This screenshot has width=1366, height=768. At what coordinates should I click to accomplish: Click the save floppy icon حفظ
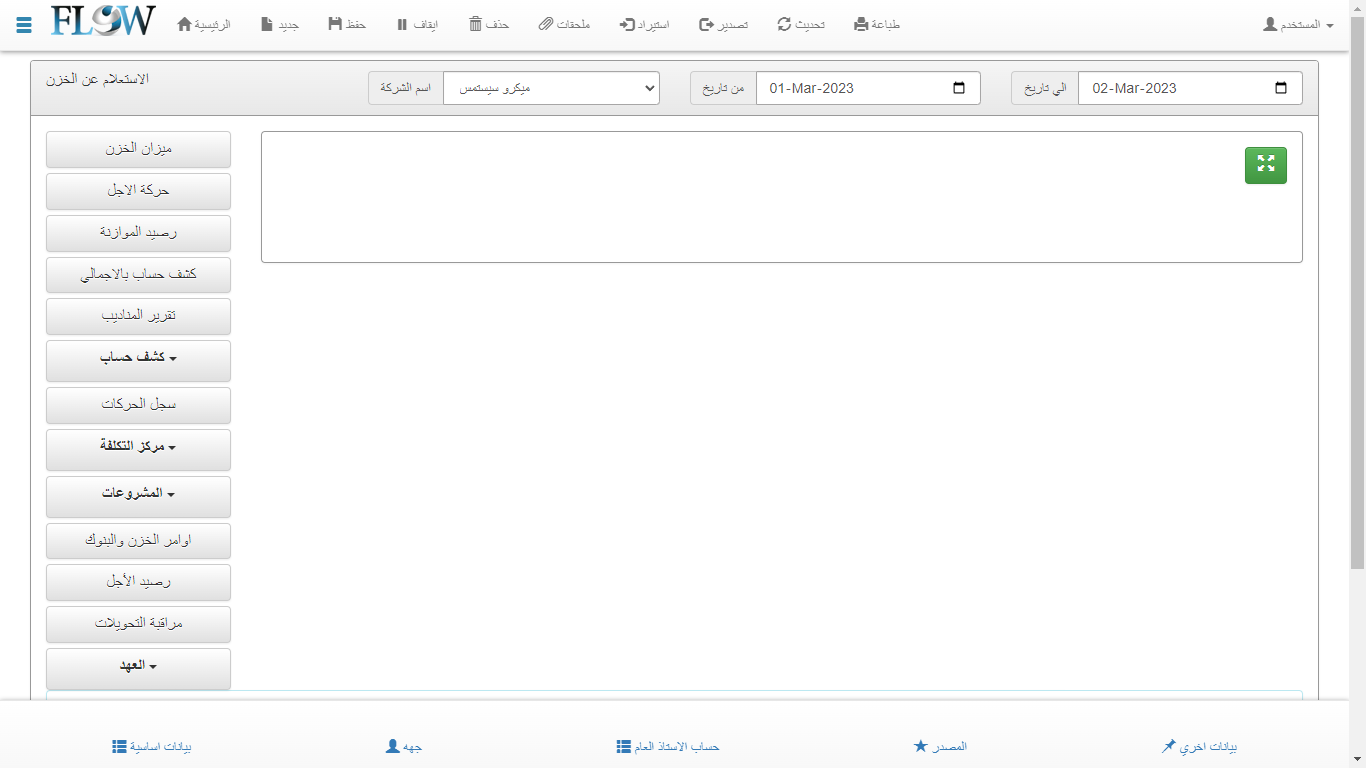pyautogui.click(x=335, y=24)
